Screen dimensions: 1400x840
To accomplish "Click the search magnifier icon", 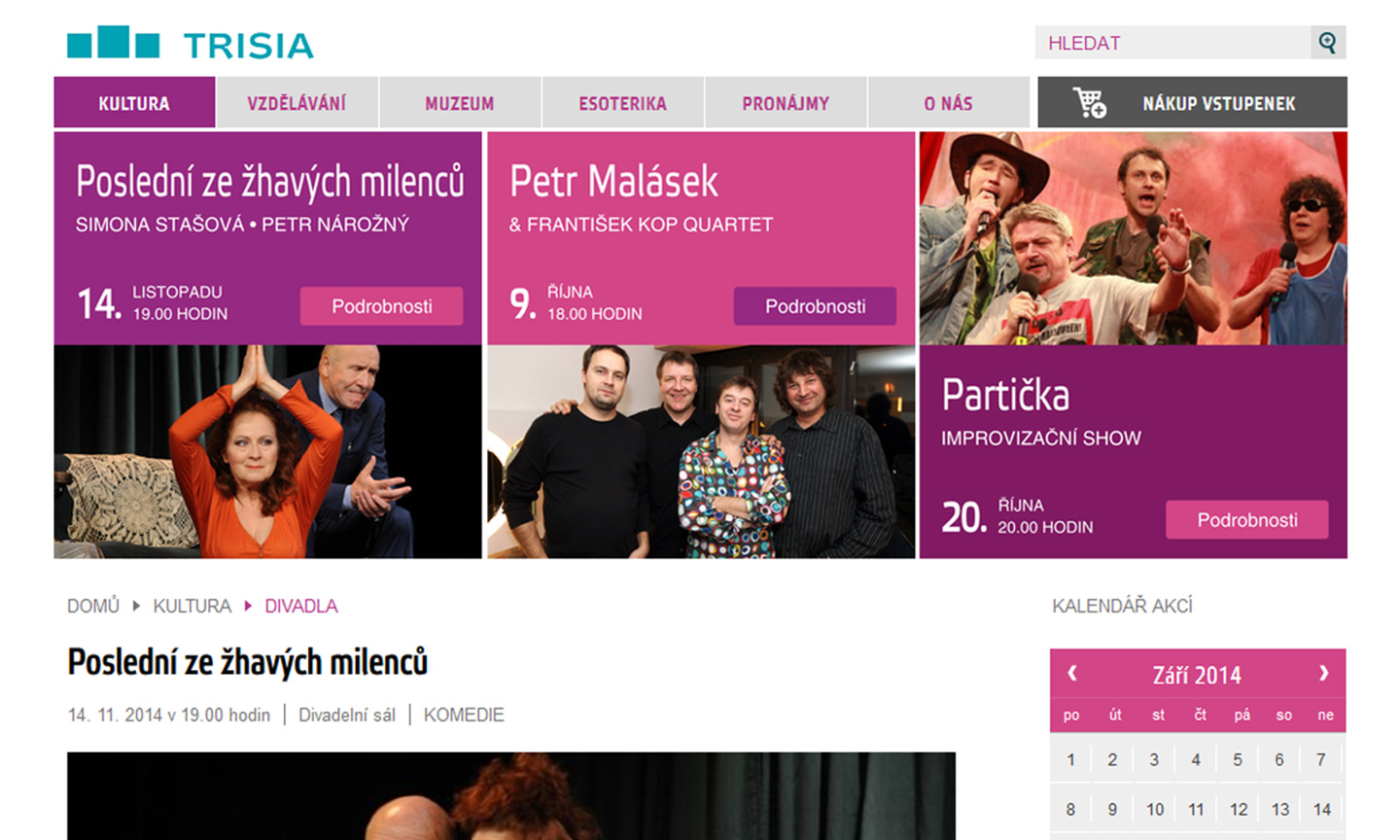I will pyautogui.click(x=1328, y=43).
